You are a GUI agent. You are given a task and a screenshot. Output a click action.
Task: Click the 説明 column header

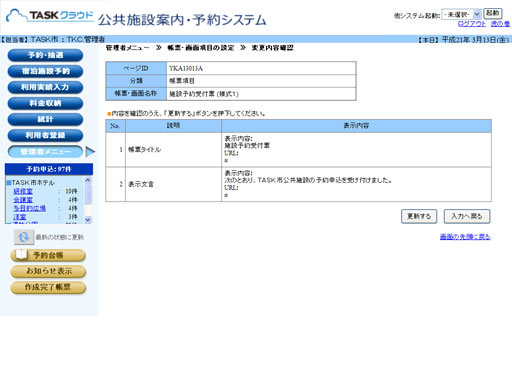click(173, 126)
